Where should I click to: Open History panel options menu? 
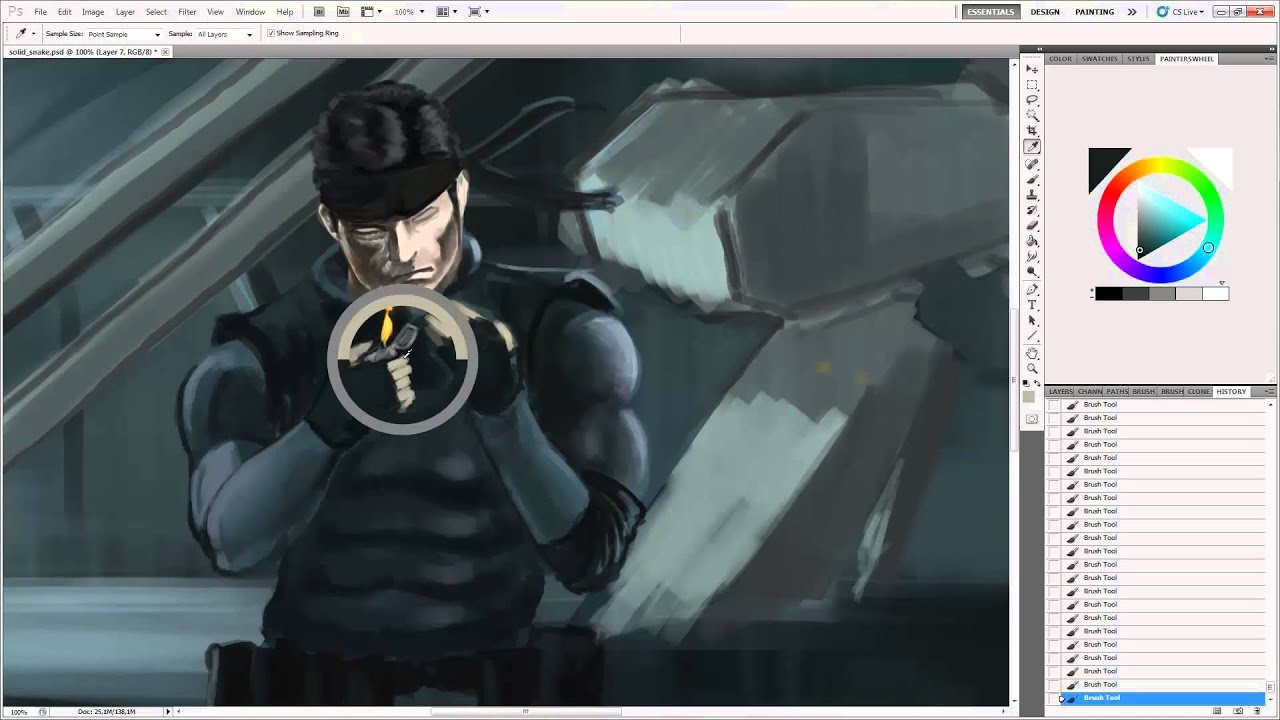click(x=1270, y=391)
